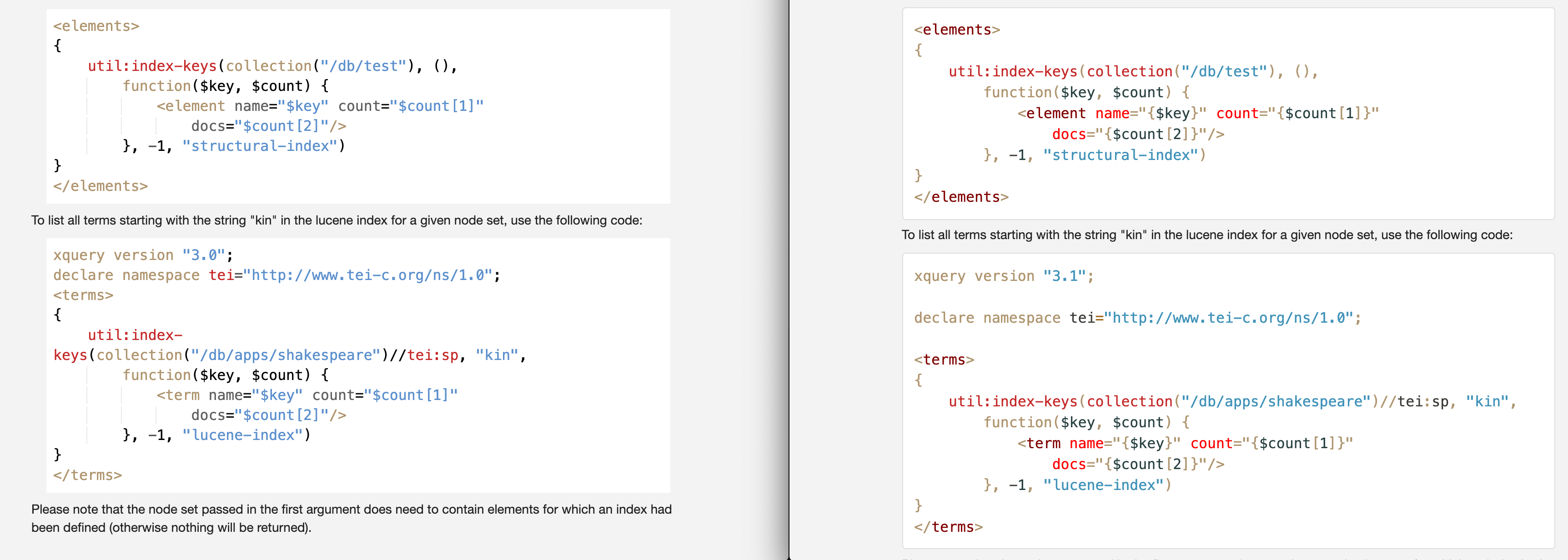The height and width of the screenshot is (560, 1568).
Task: Click the <term name="{$key}" line on right
Action: coord(1184,444)
